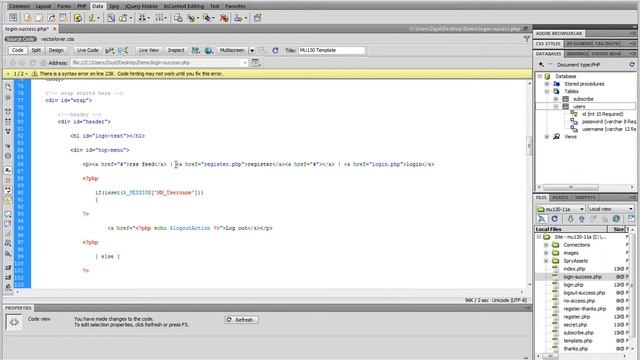Close the login-success.php document tab
The height and width of the screenshot is (360, 640).
(54, 29)
